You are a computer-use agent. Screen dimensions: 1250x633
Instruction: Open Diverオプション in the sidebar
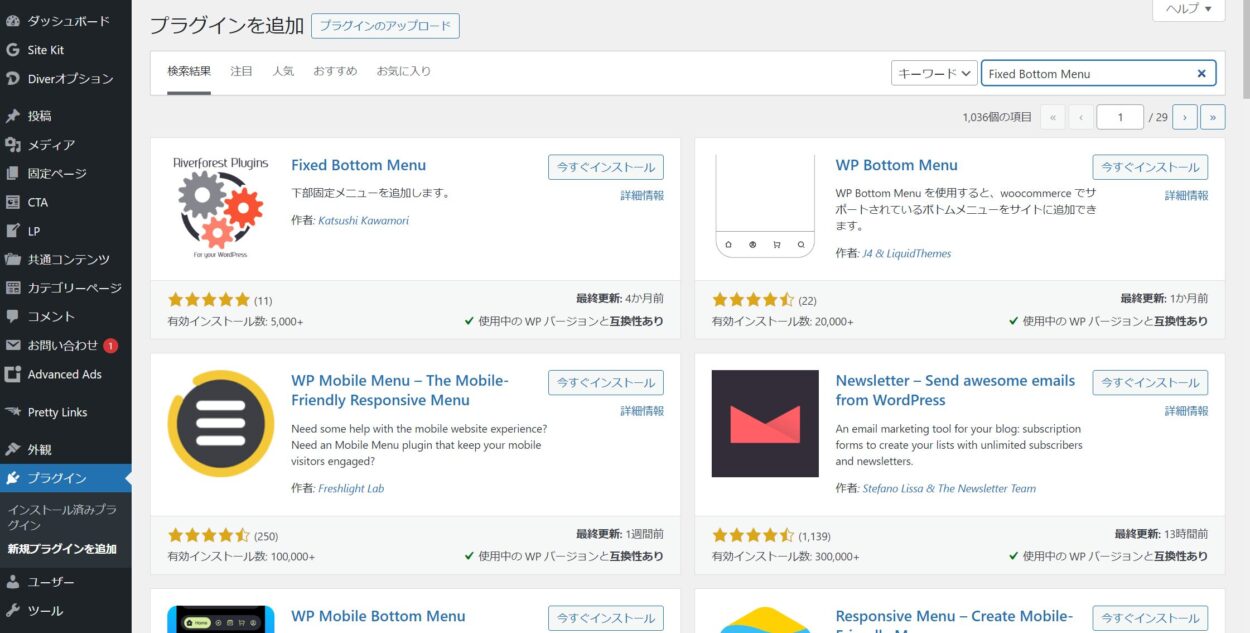[14, 78]
